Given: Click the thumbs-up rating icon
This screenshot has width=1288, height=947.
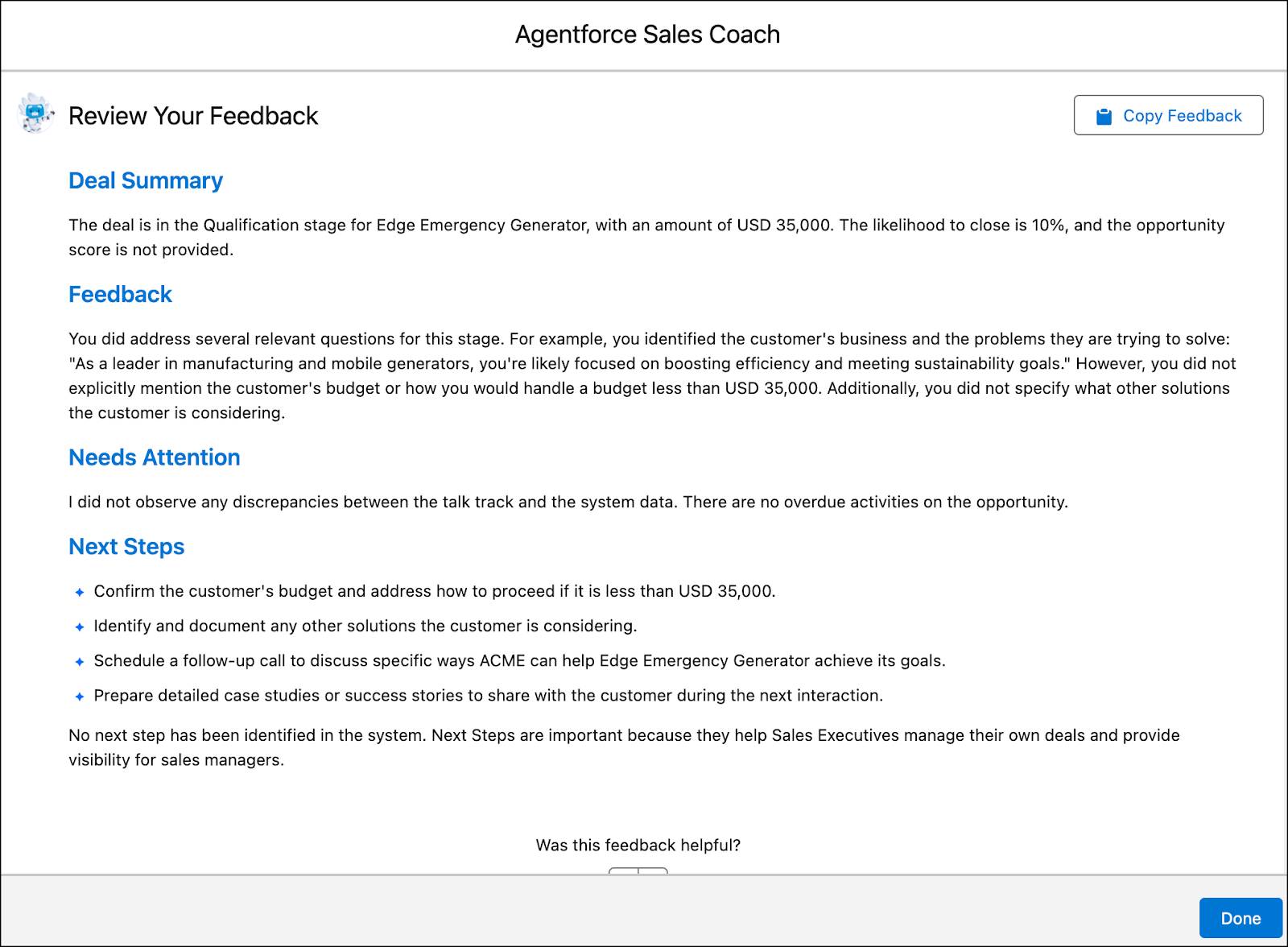Looking at the screenshot, I should pos(624,875).
